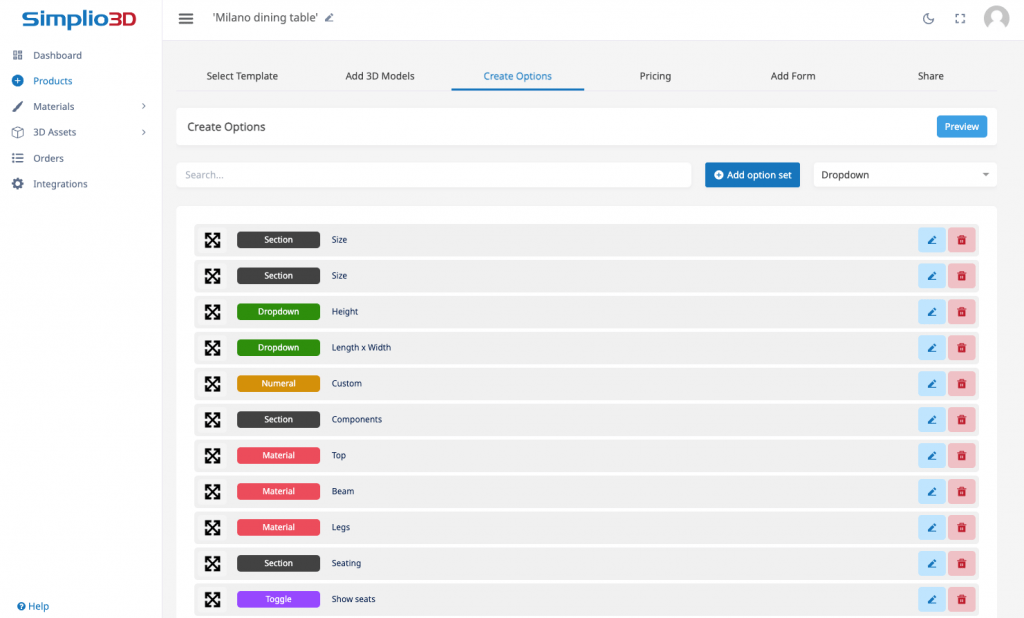Delete the Legs material option
This screenshot has height=618, width=1024.
click(x=961, y=528)
